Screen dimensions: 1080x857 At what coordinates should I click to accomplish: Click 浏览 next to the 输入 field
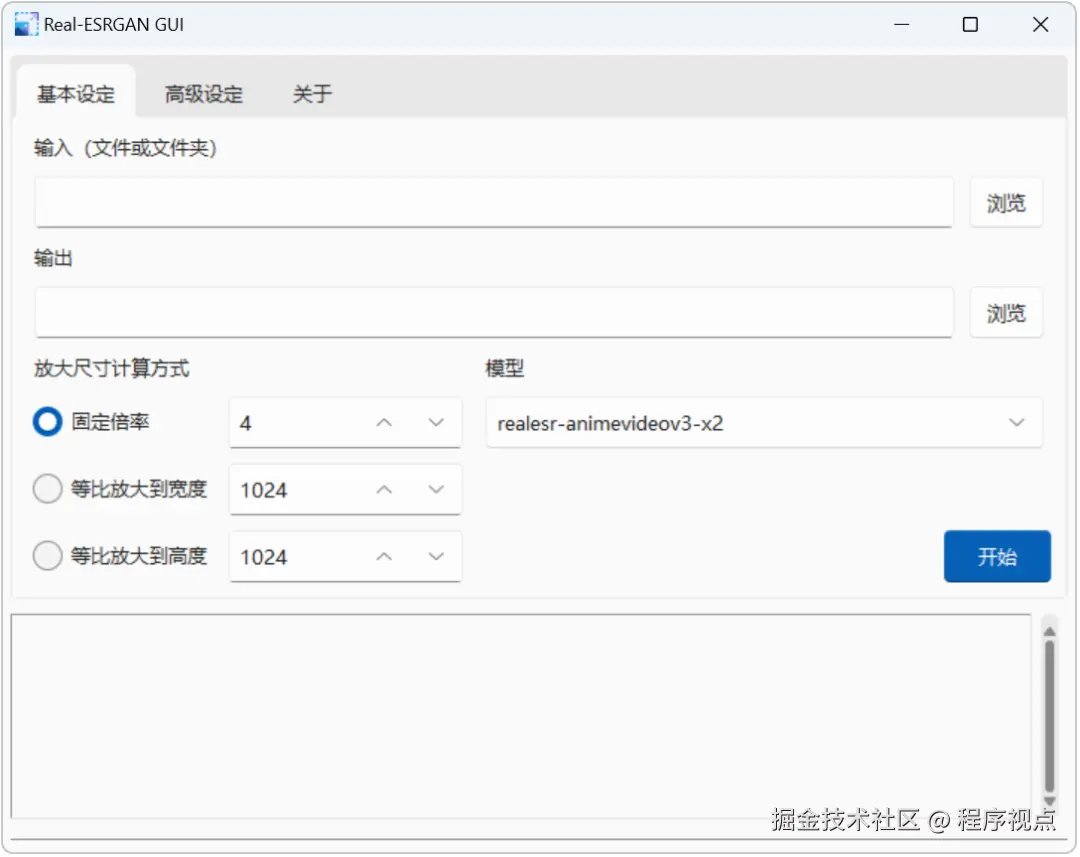tap(1006, 202)
